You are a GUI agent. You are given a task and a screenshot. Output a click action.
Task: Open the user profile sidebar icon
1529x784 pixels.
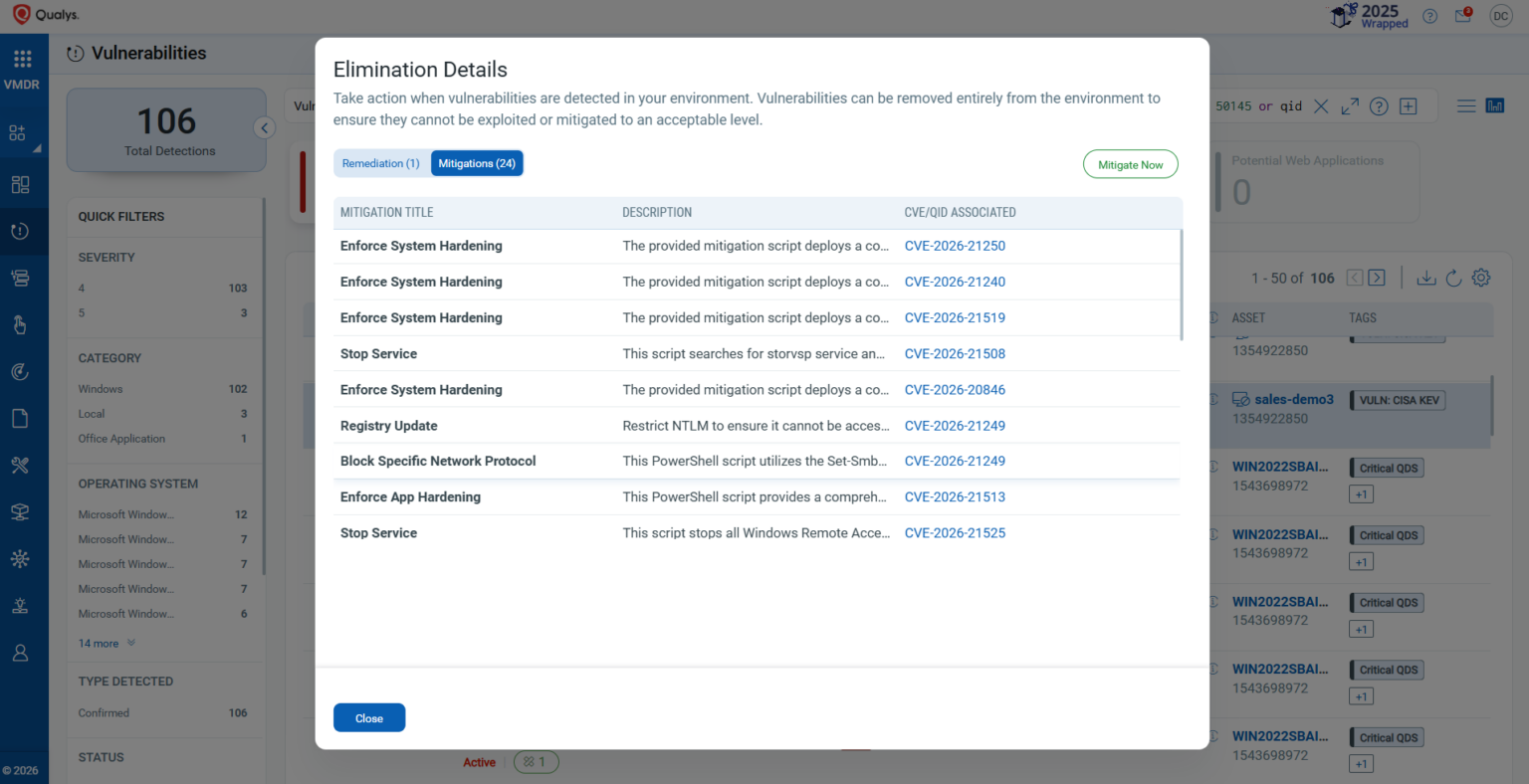point(20,653)
